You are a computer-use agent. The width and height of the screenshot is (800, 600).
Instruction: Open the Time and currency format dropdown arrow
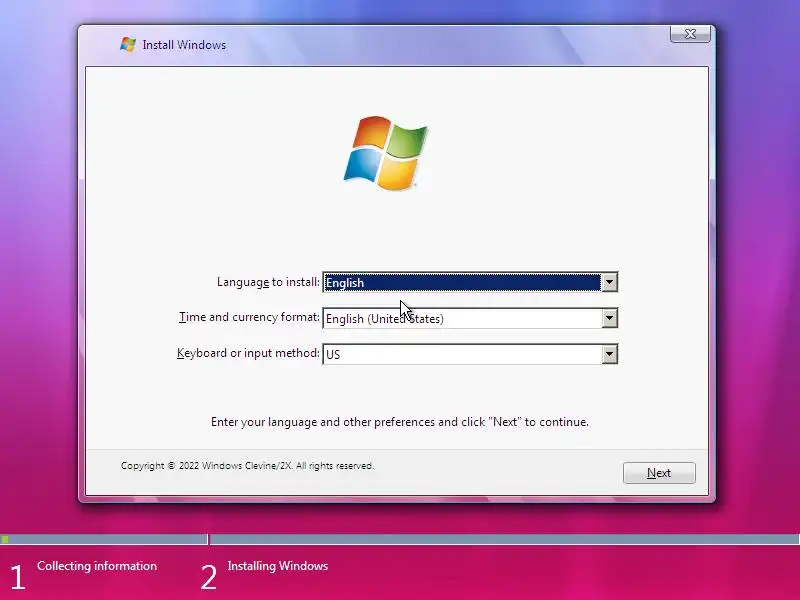[609, 318]
